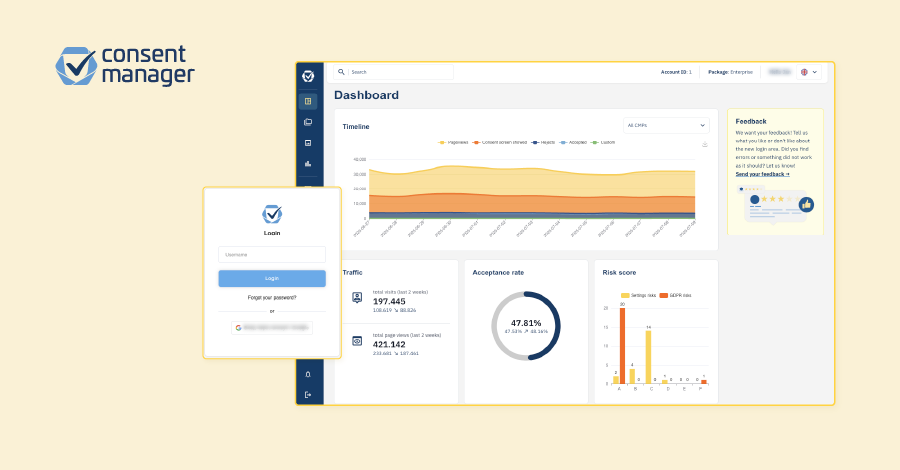Image resolution: width=900 pixels, height=470 pixels.
Task: Click the Username input field
Action: [x=272, y=254]
